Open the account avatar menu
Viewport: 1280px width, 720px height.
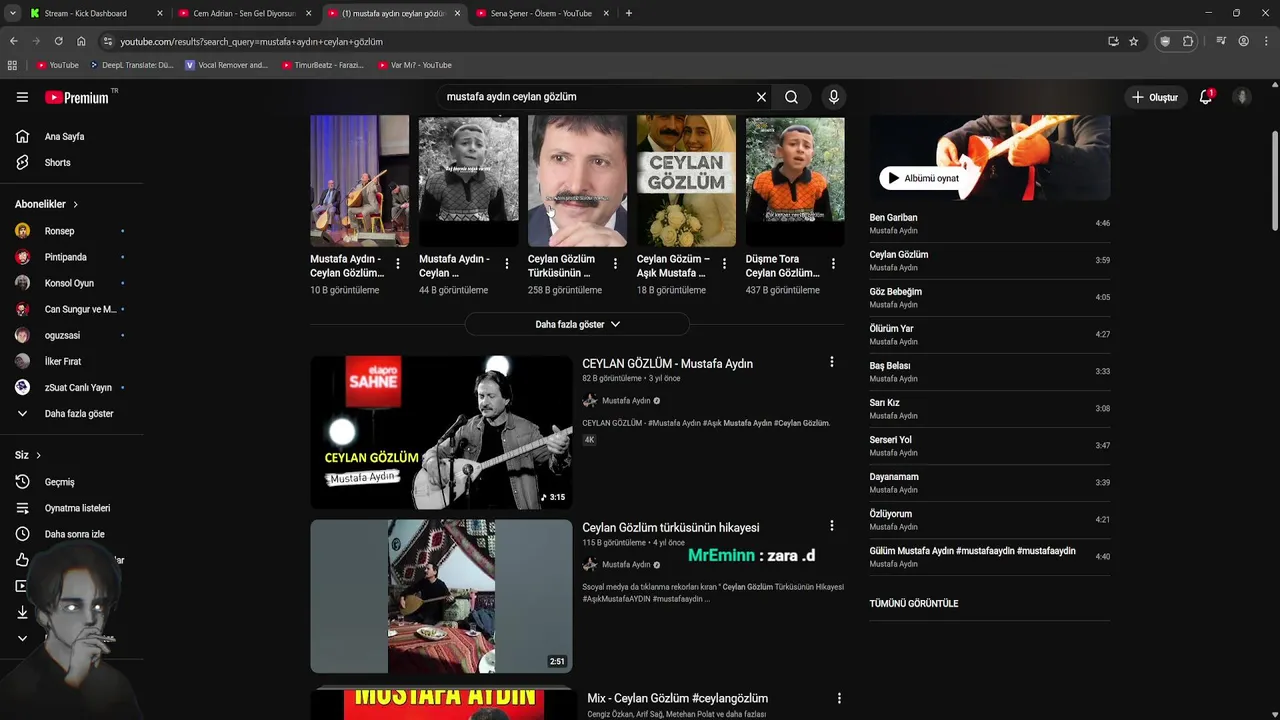click(x=1242, y=97)
